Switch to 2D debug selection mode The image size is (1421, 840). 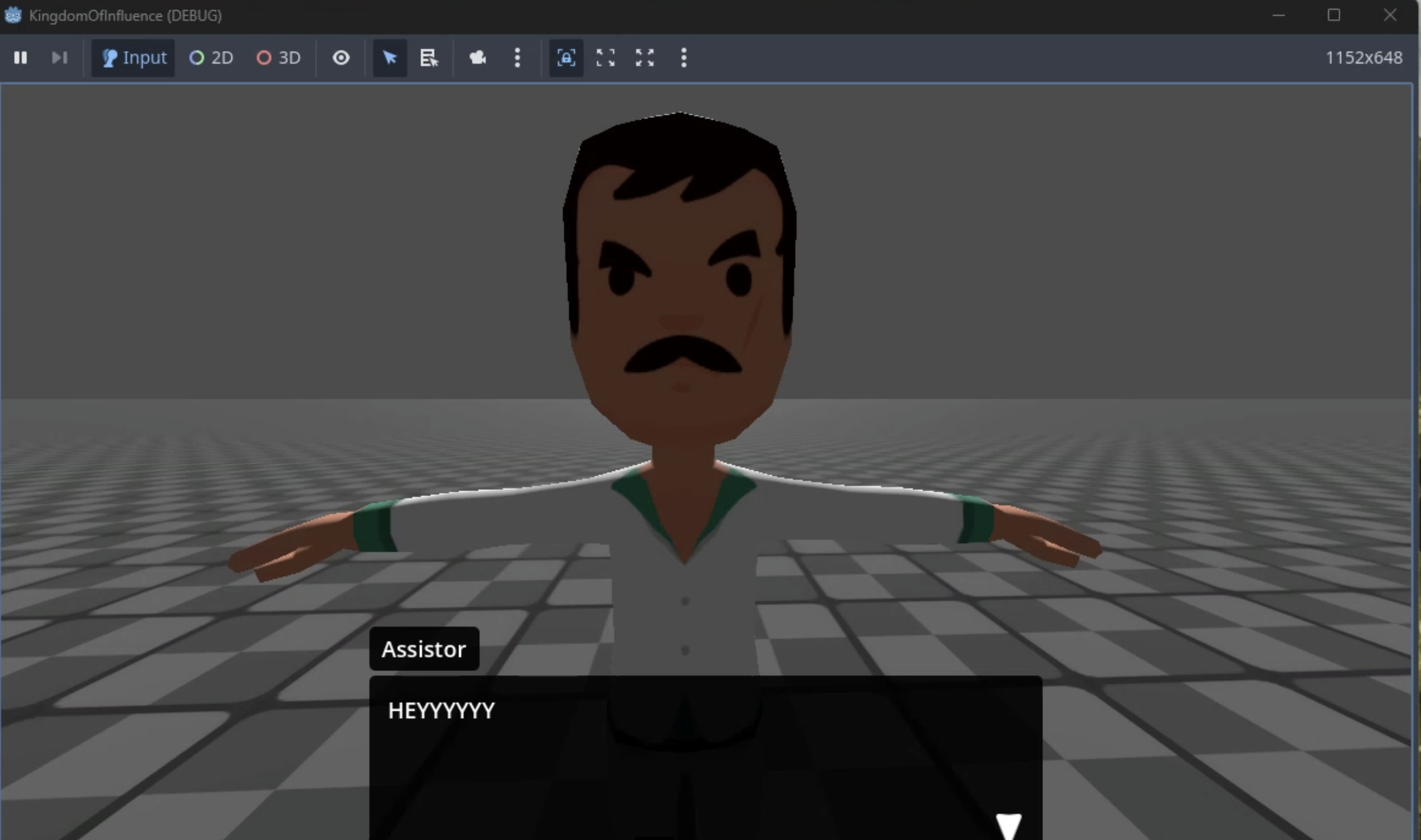point(210,57)
